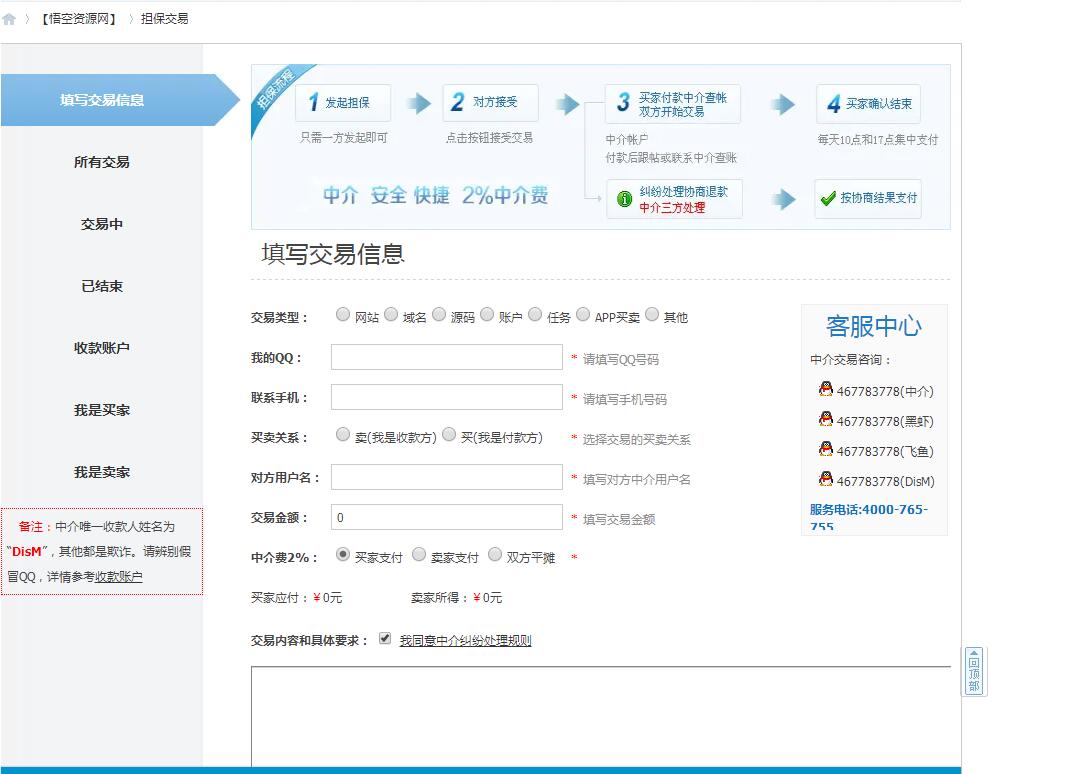Click the 回顶部 back-to-top icon
The width and height of the screenshot is (1065, 774).
pos(974,671)
